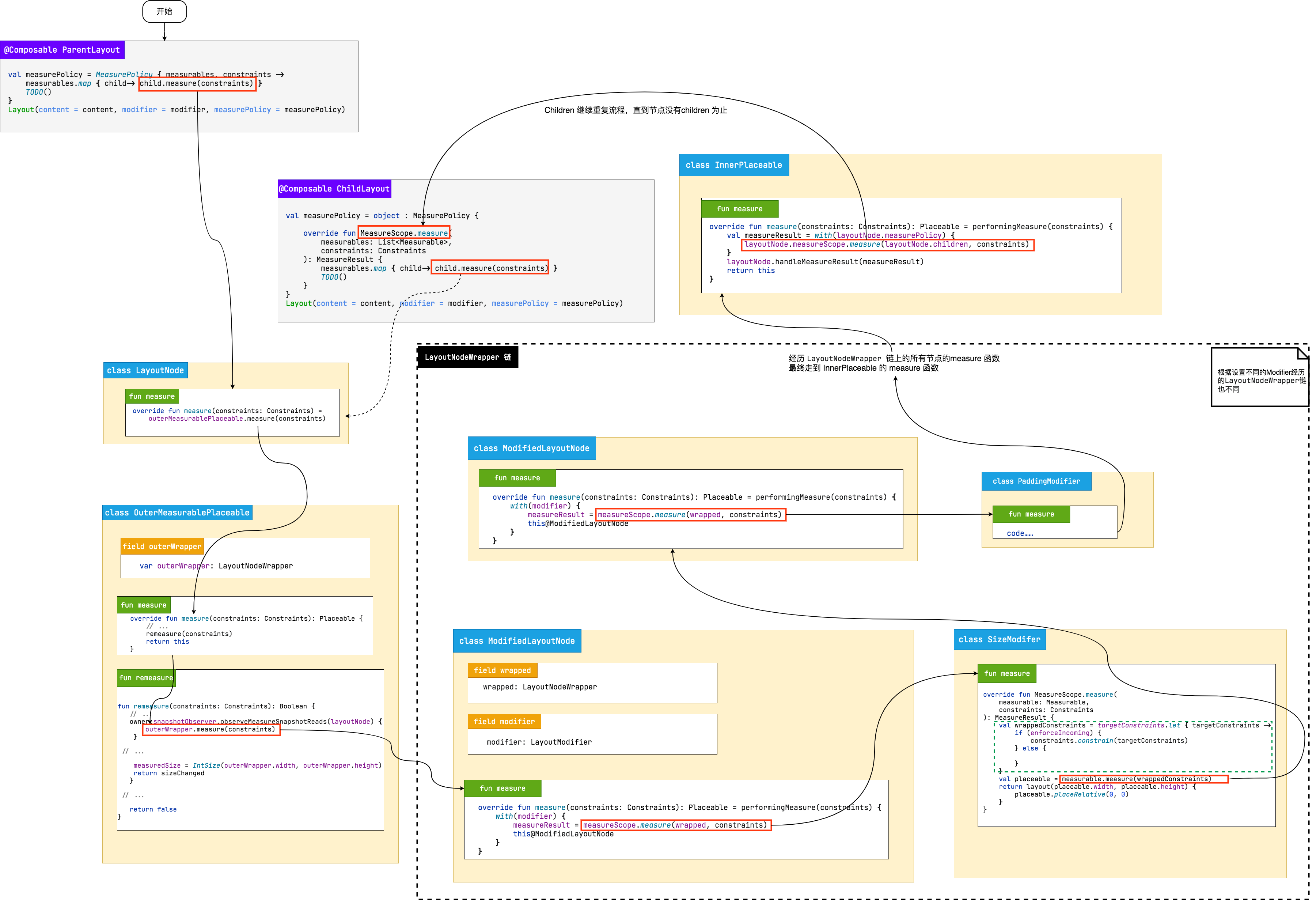1316x900 pixels.
Task: Click the fun remeasure green label
Action: (x=146, y=678)
